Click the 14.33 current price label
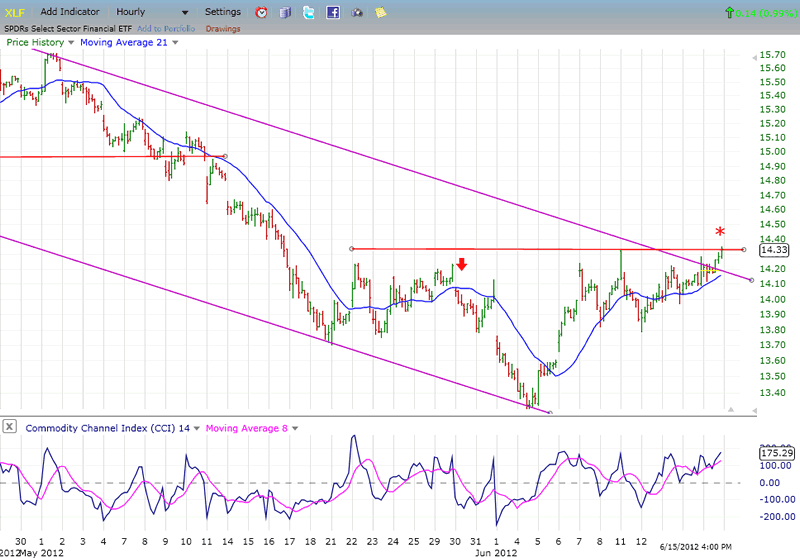 tap(774, 250)
